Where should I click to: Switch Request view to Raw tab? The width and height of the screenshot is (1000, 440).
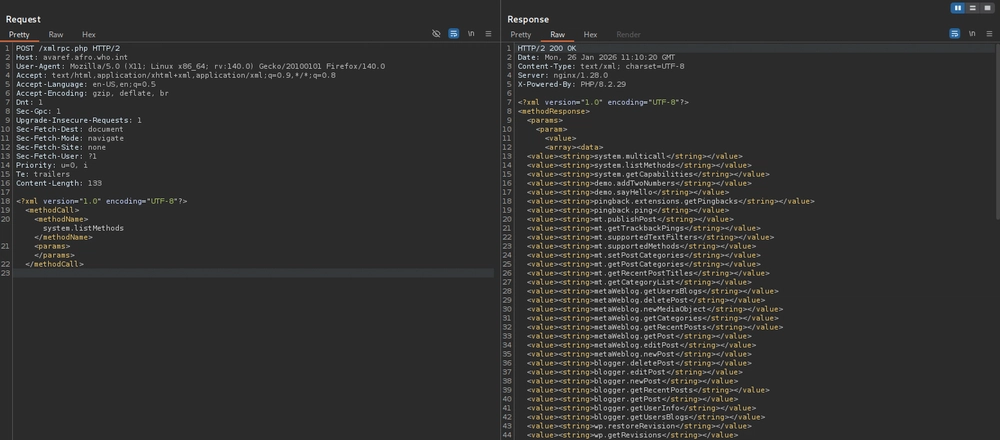click(x=56, y=34)
